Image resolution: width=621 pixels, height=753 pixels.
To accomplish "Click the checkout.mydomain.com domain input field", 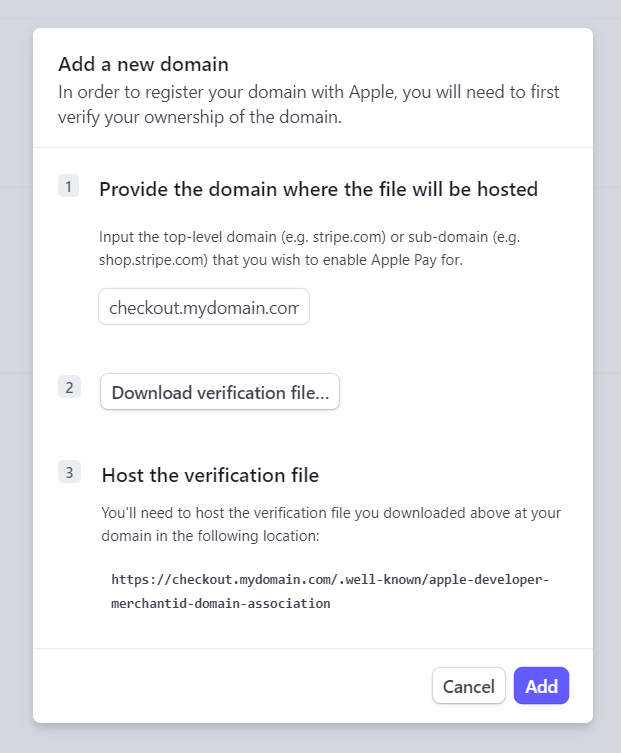I will [204, 307].
